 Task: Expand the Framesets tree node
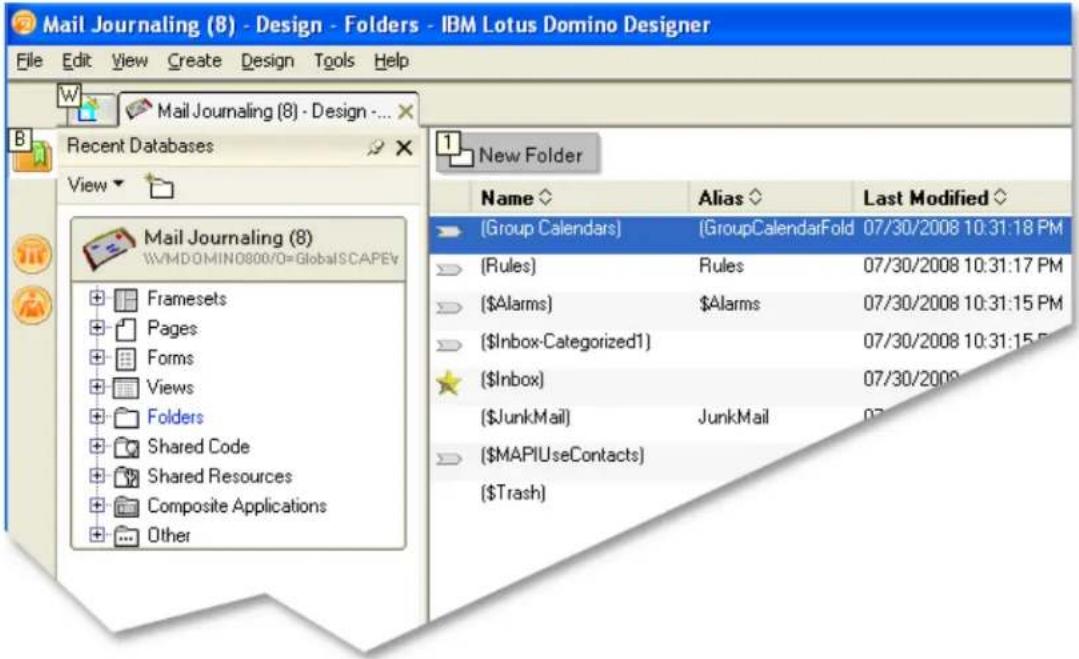[97, 298]
